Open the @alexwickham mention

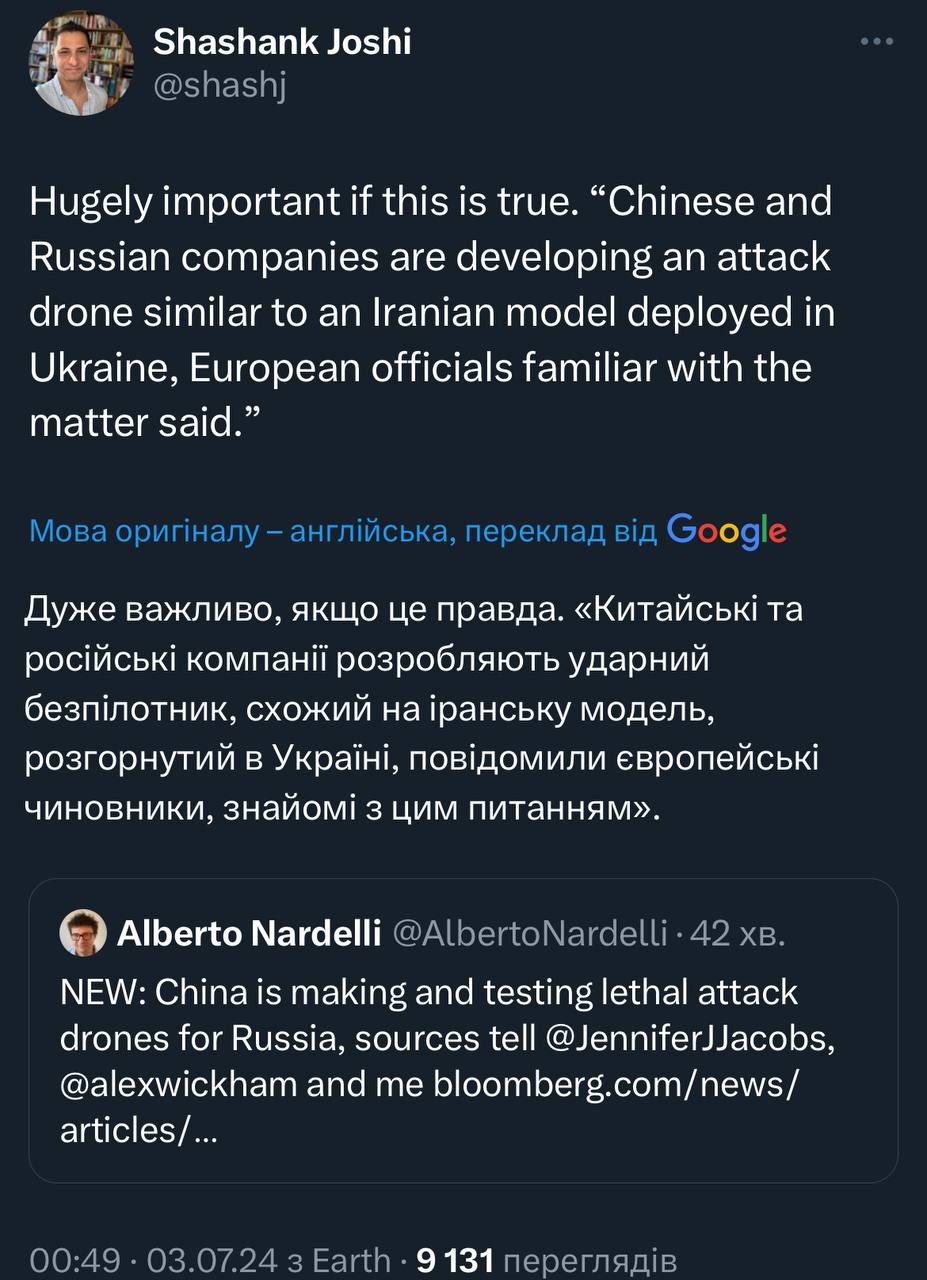coord(179,1086)
